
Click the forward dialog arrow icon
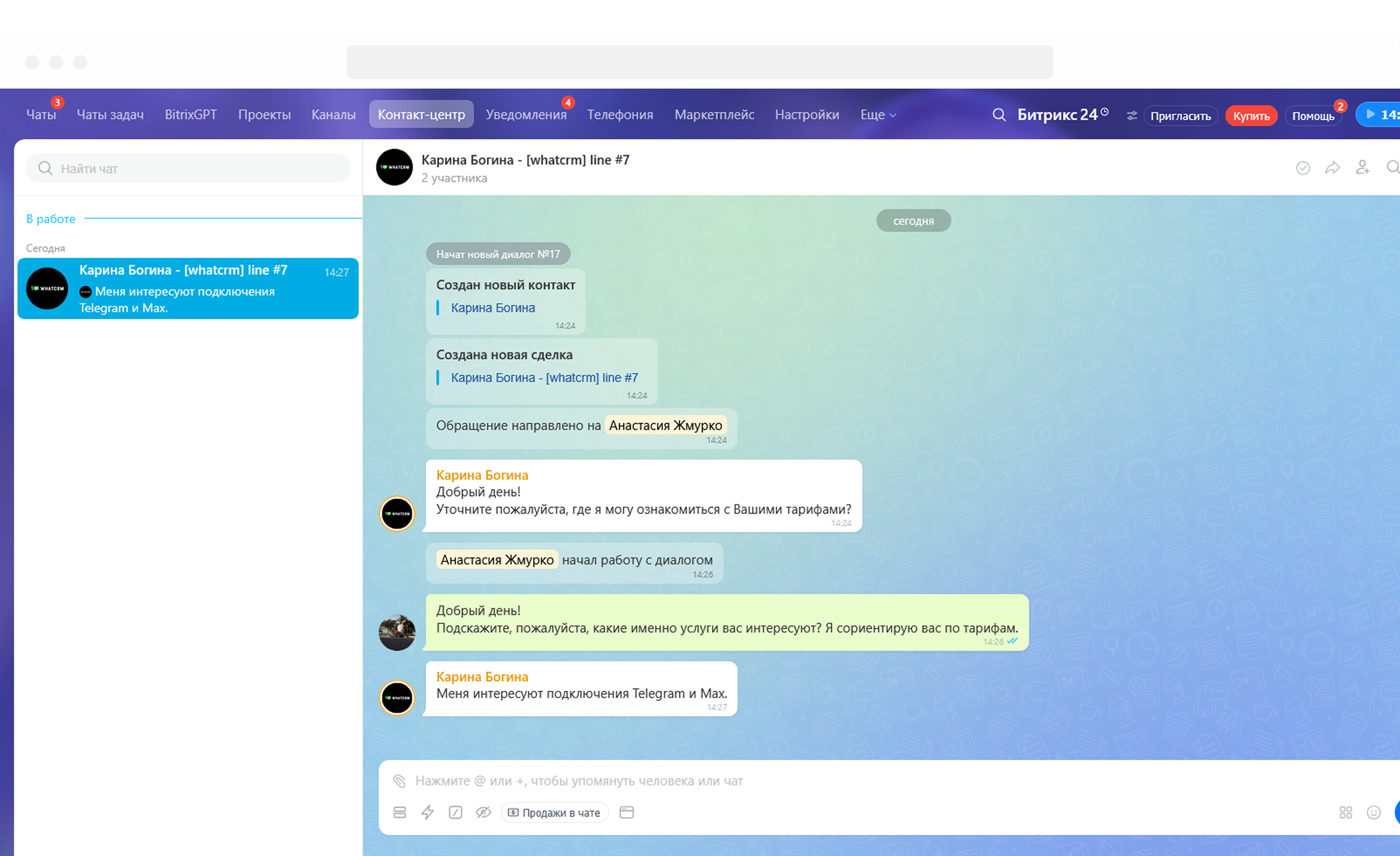[1332, 168]
